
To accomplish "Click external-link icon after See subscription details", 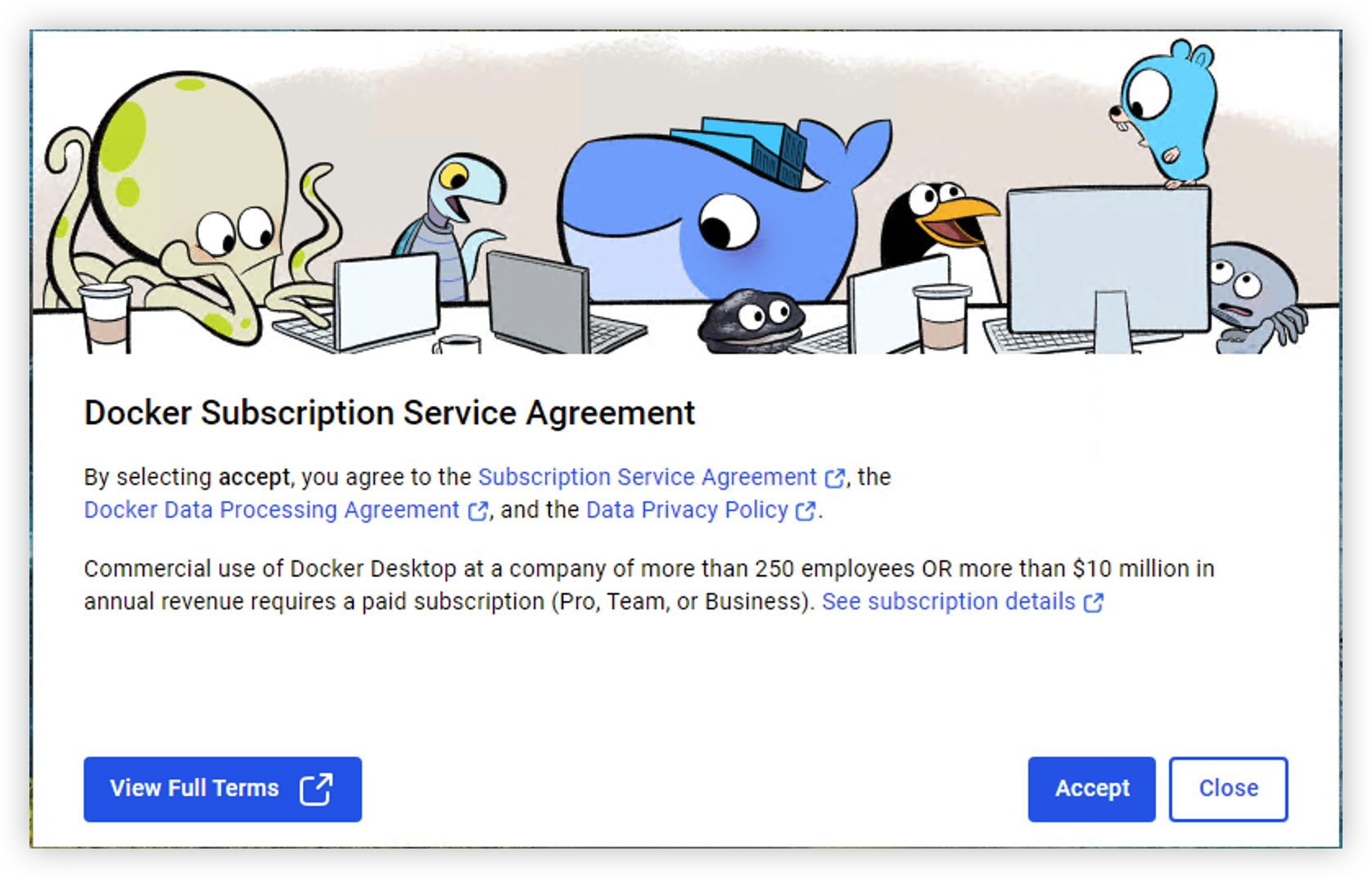I will click(x=1094, y=603).
